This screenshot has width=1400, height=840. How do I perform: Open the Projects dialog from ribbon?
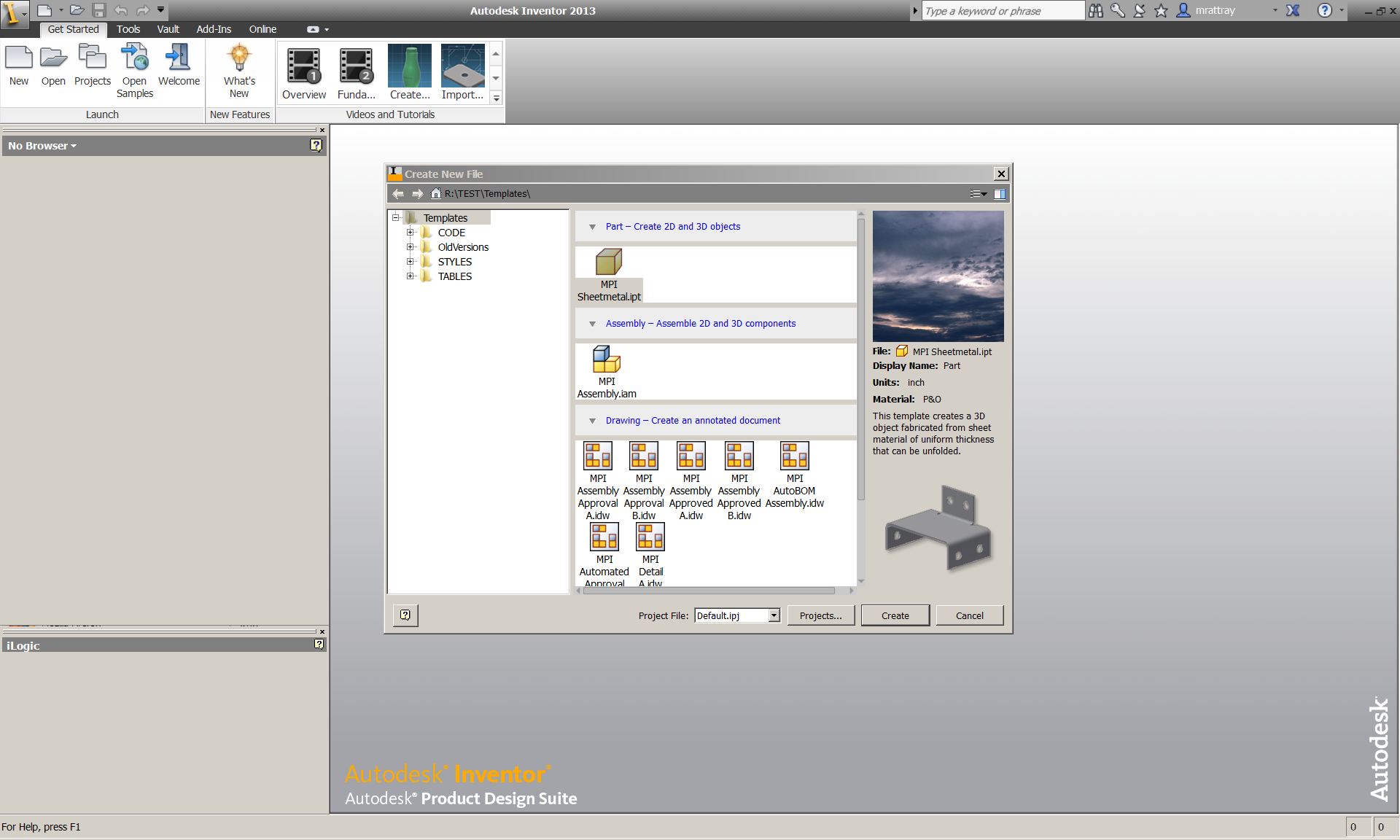[93, 65]
